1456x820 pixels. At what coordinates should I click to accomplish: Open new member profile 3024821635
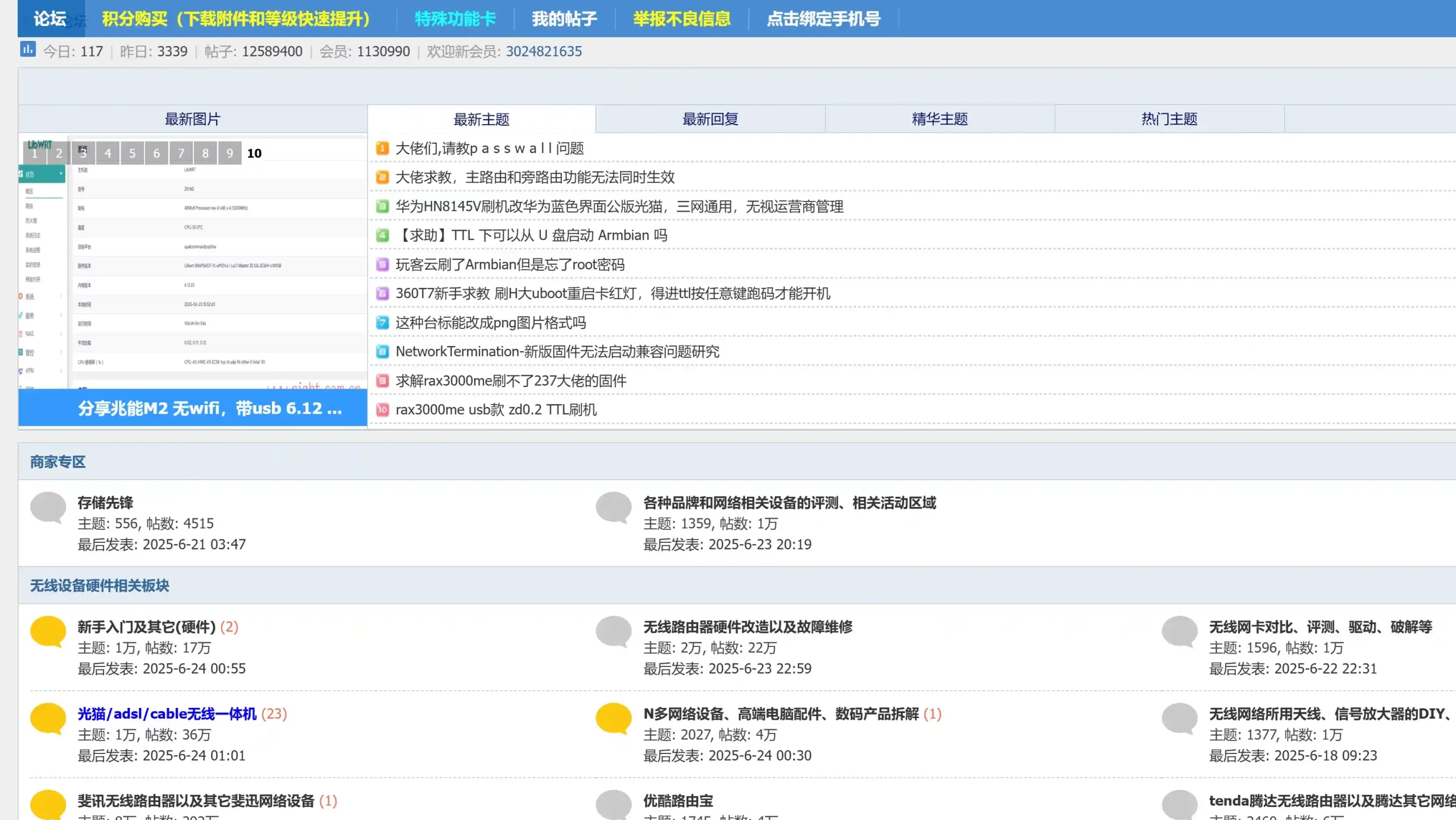coord(544,51)
